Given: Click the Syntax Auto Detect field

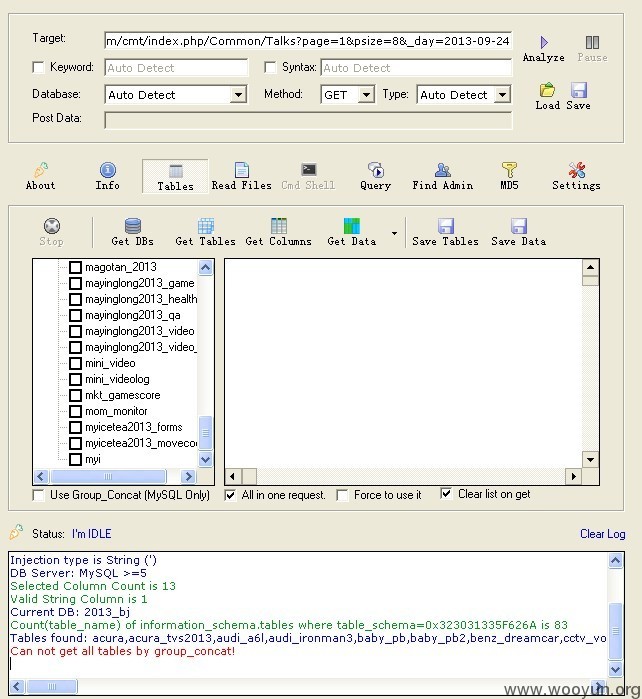Looking at the screenshot, I should tap(416, 68).
